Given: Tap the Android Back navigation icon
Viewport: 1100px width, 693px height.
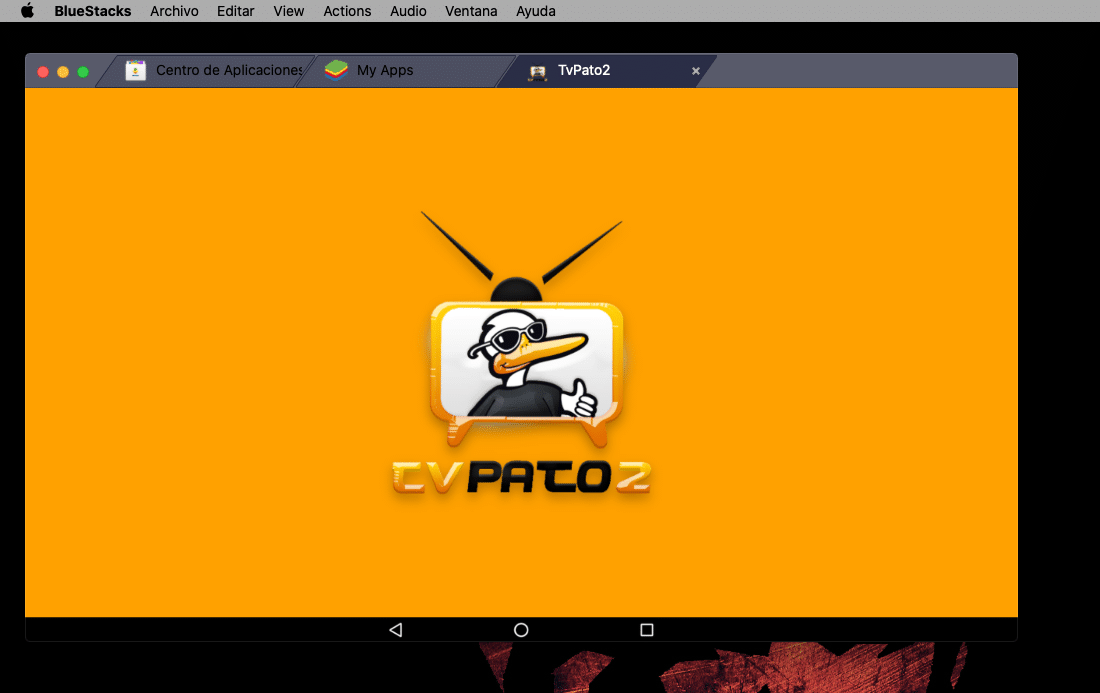Looking at the screenshot, I should point(395,629).
